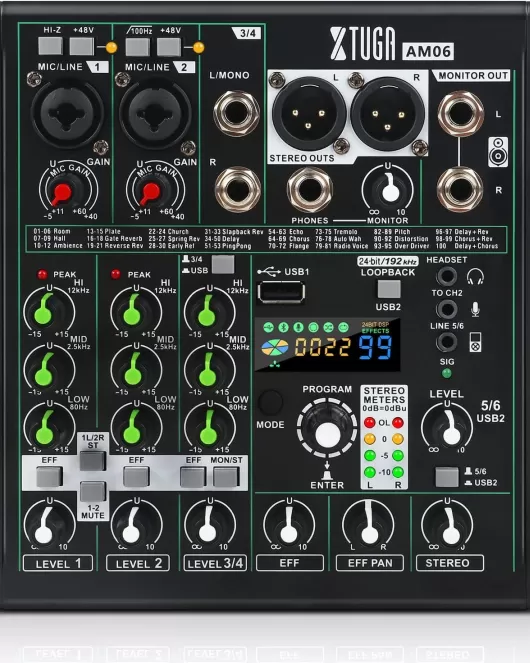Click the speaker icon near MONITOR OUT
This screenshot has width=530, height=663.
tap(498, 152)
